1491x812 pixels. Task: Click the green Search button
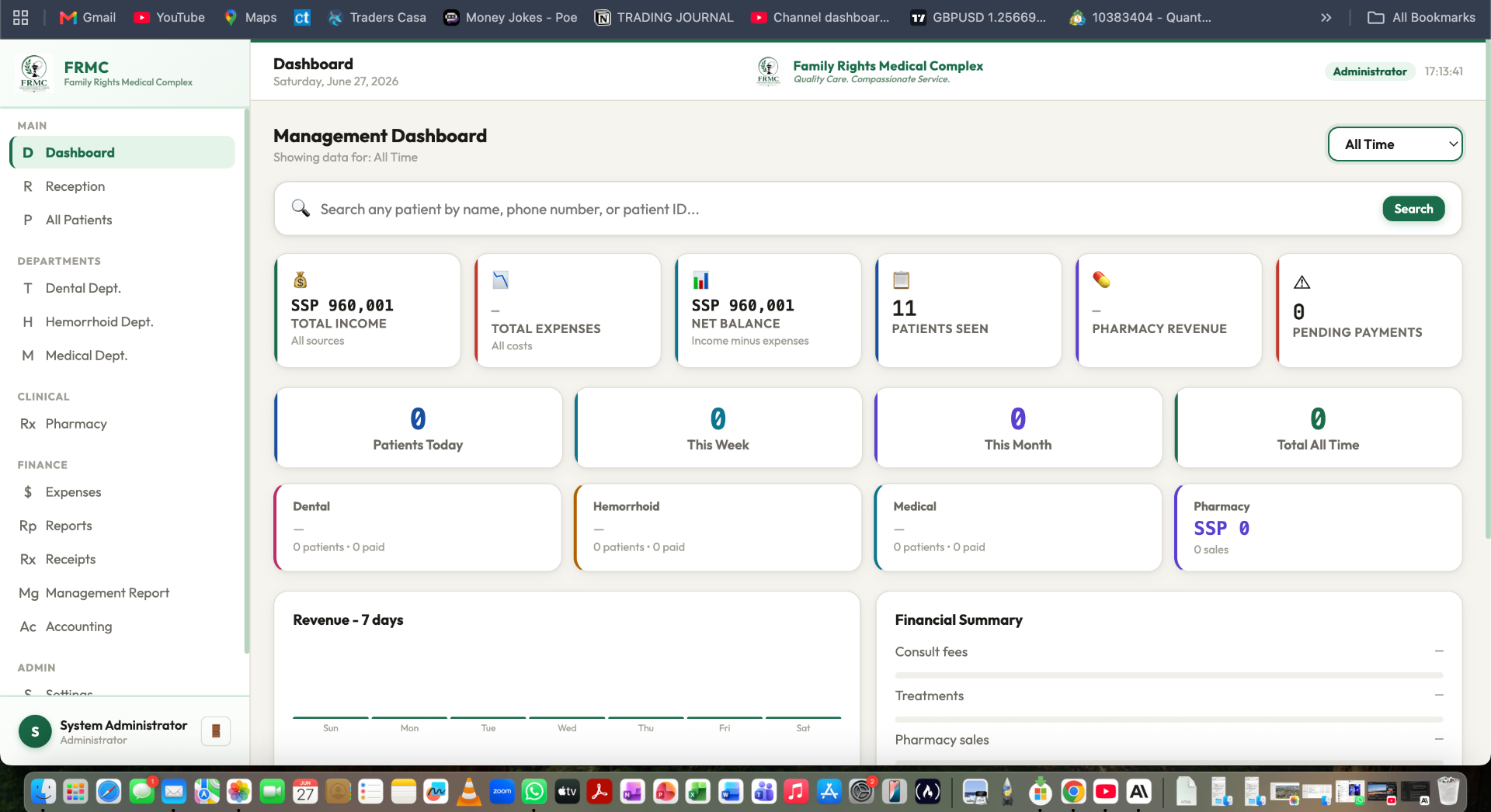coord(1413,209)
